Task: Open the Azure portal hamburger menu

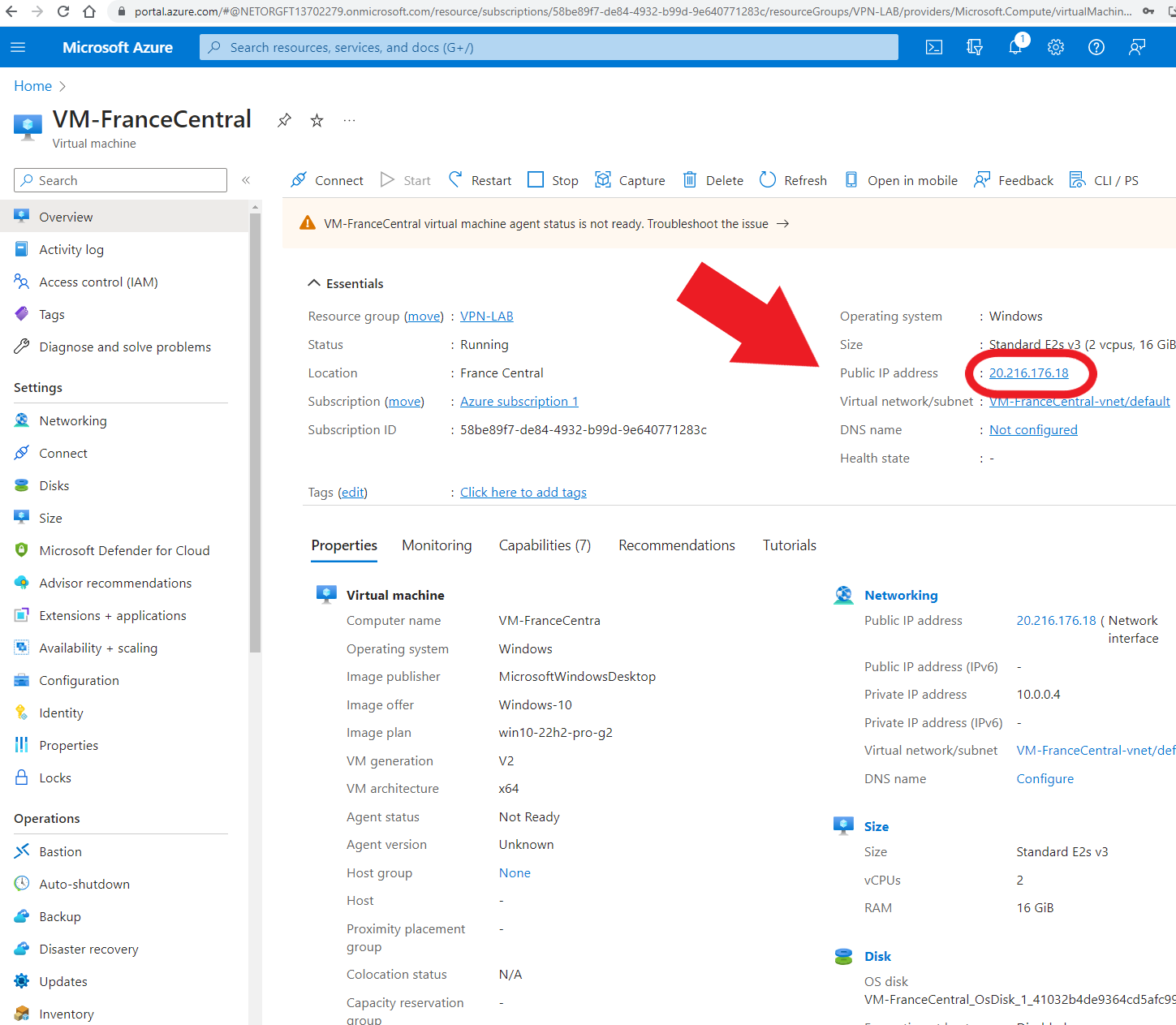Action: (18, 47)
